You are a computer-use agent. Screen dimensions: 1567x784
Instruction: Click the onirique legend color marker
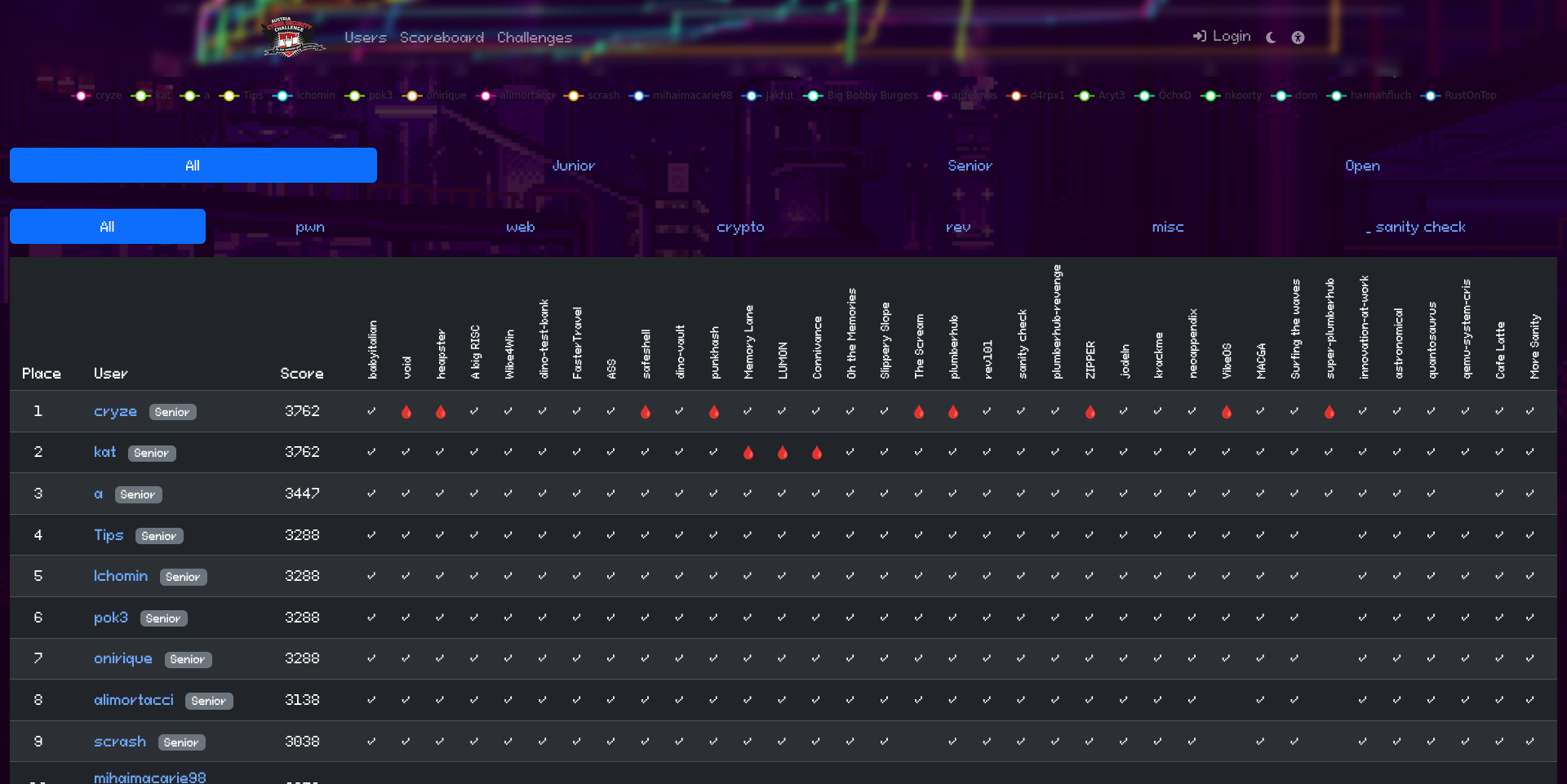click(412, 95)
